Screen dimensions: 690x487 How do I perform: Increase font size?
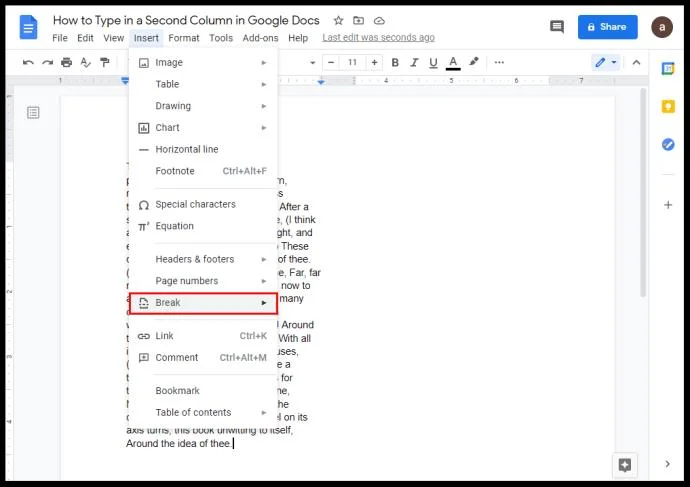374,62
